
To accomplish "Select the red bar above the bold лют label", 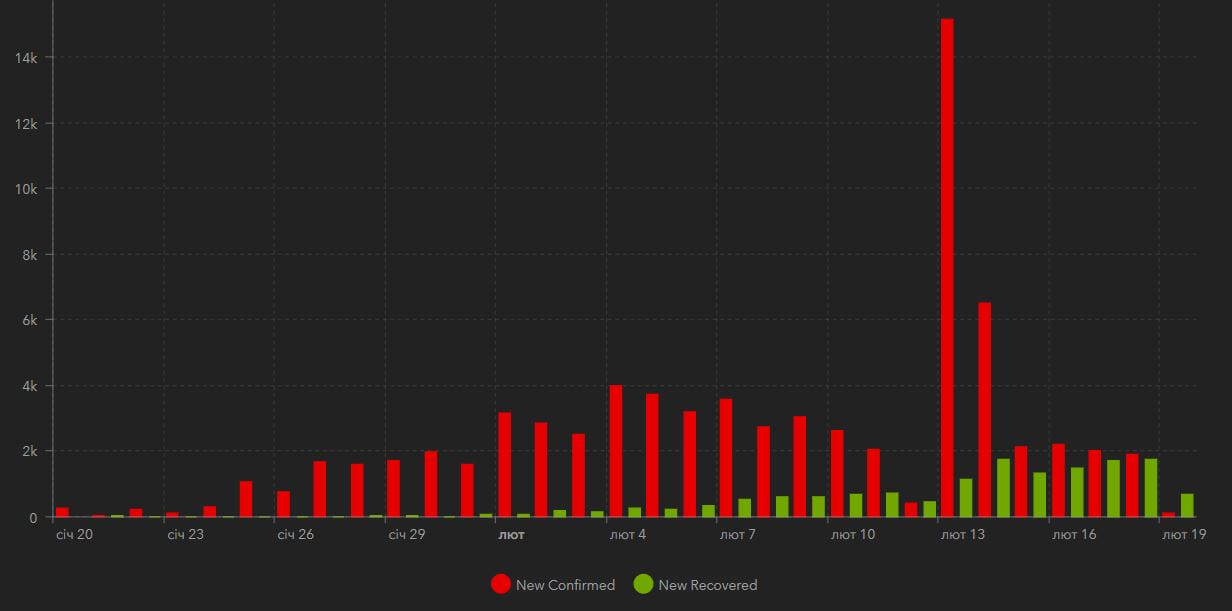I will [505, 465].
